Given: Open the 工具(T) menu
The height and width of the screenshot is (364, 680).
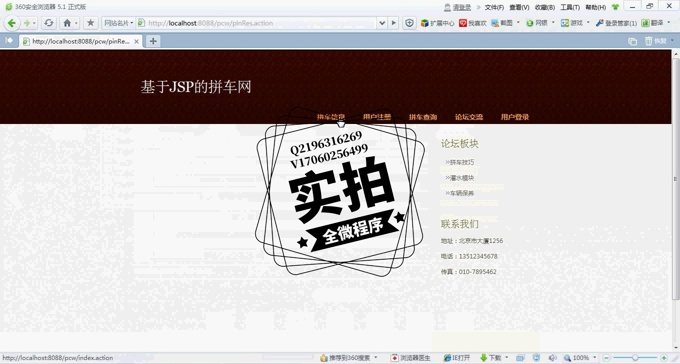Looking at the screenshot, I should (570, 7).
